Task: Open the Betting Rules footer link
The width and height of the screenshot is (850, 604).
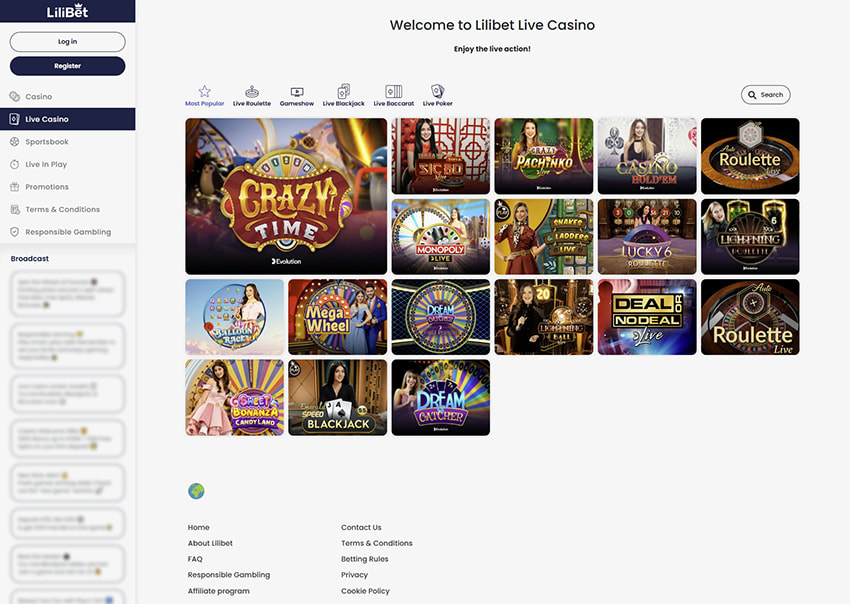Action: coord(364,559)
